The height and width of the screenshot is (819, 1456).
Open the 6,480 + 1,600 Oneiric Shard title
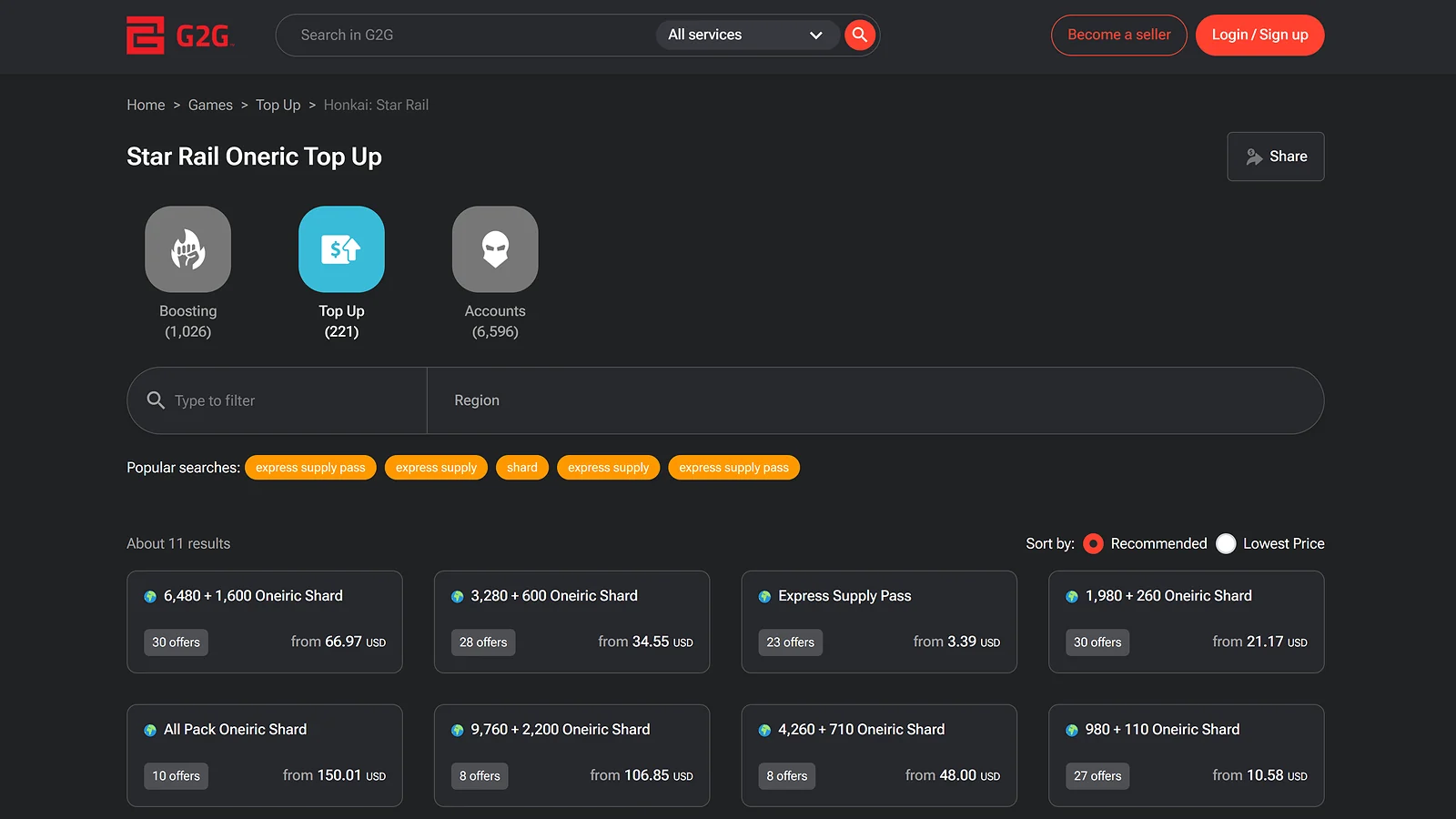click(253, 596)
